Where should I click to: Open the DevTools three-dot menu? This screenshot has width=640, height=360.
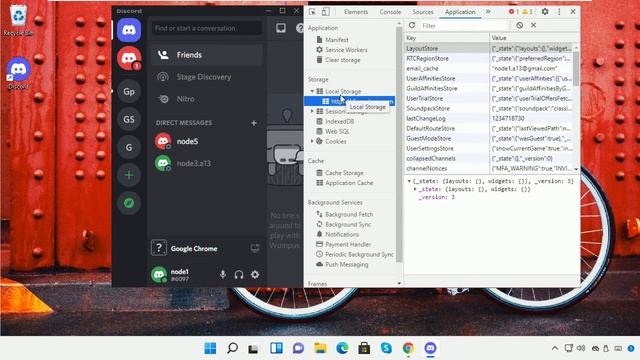[x=559, y=12]
